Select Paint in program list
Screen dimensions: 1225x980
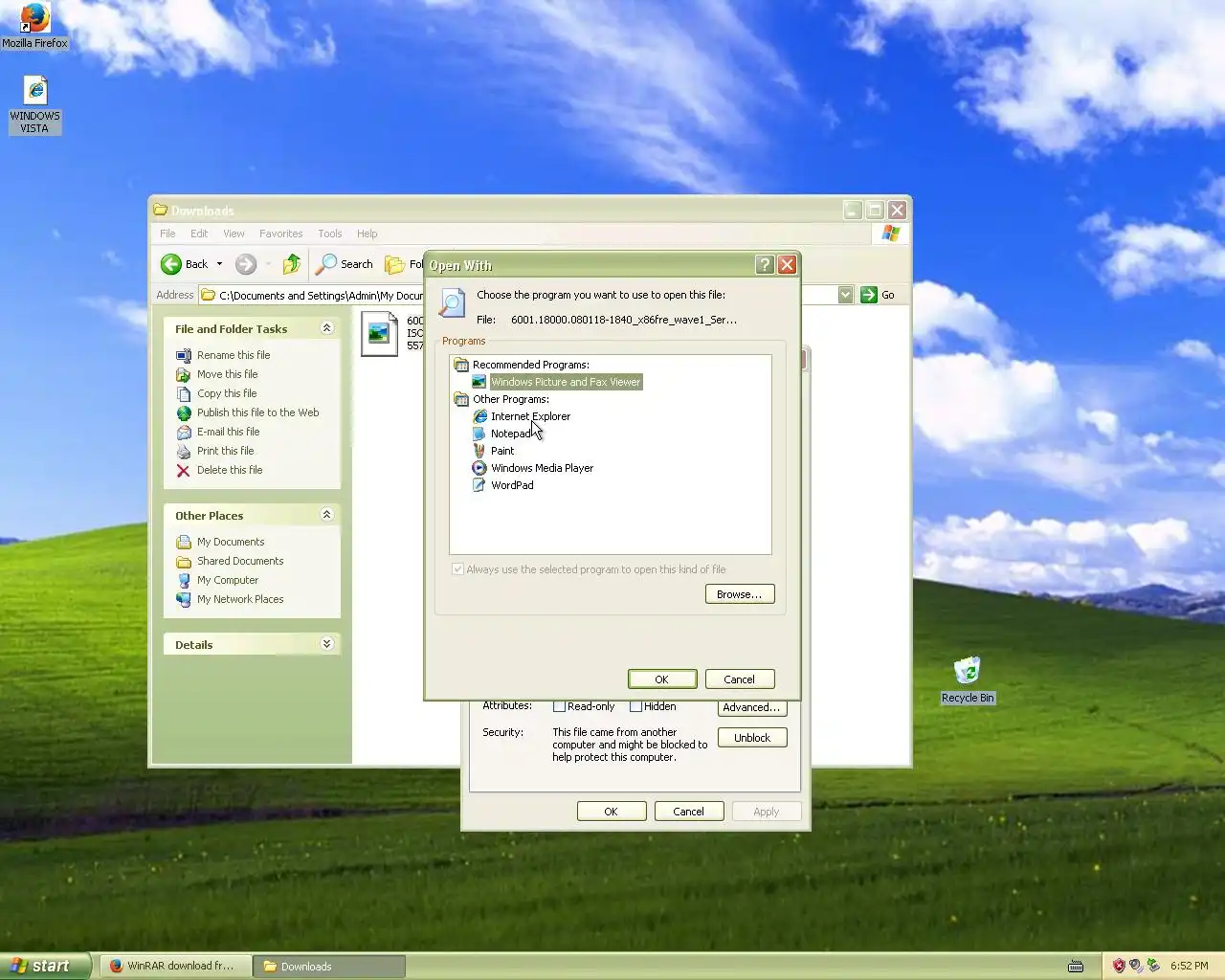[x=502, y=451]
